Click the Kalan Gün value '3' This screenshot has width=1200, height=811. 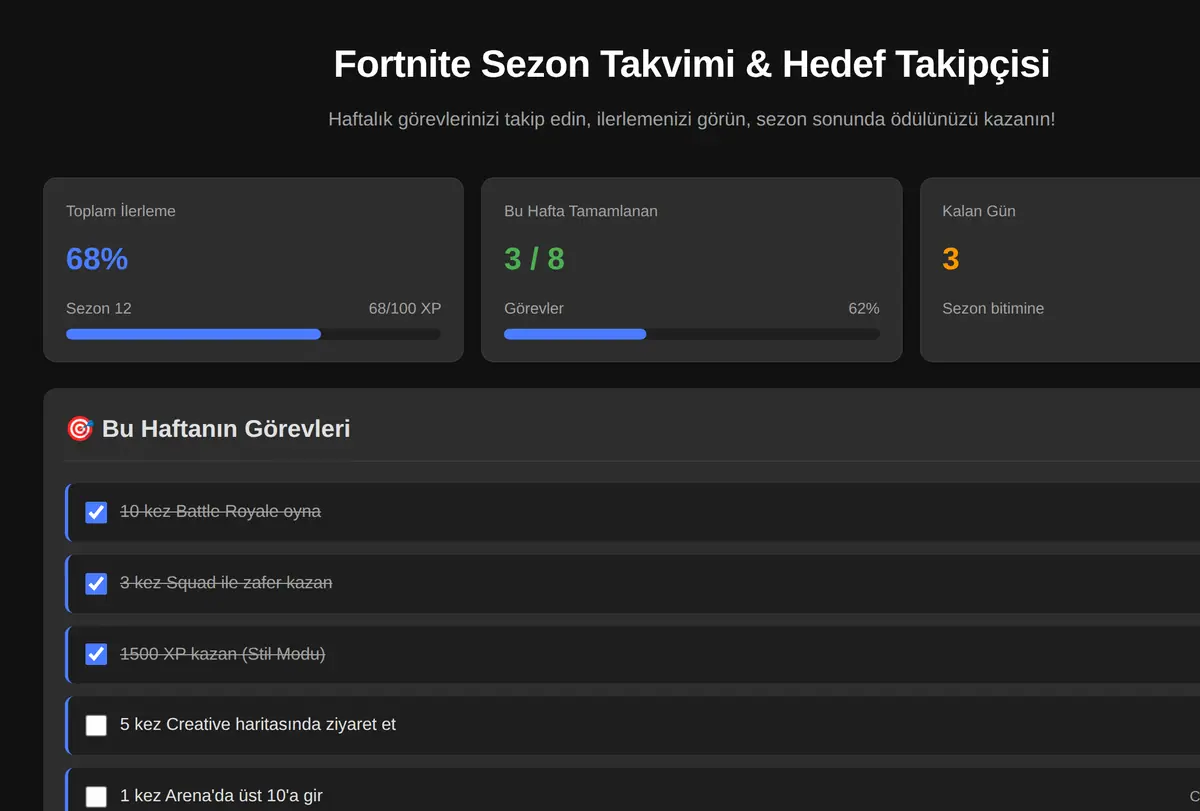(x=951, y=259)
